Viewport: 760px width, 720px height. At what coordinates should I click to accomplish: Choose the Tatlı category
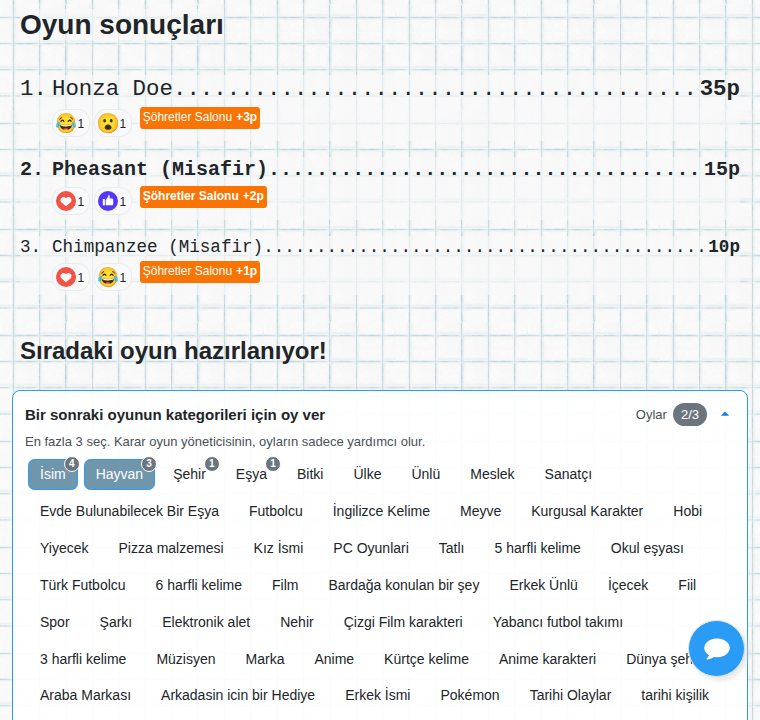(x=451, y=548)
